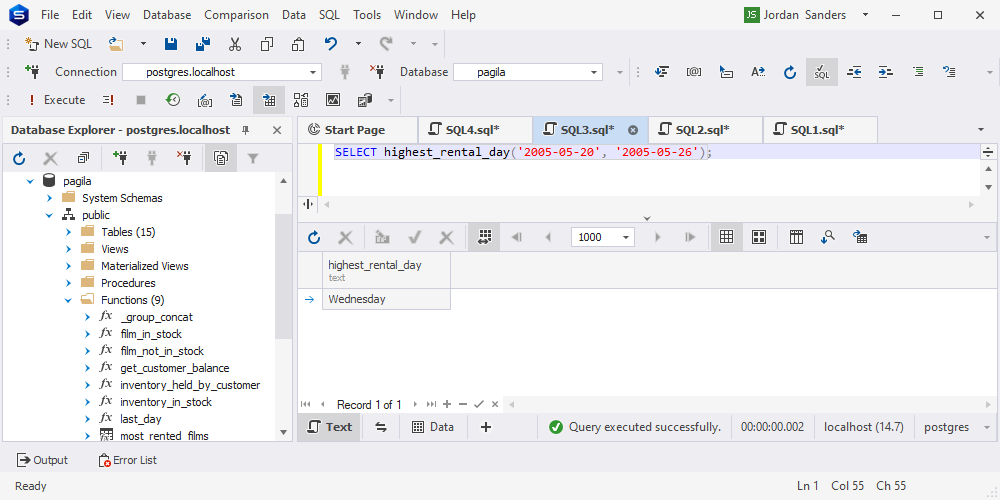Click the New SQL button

click(58, 44)
